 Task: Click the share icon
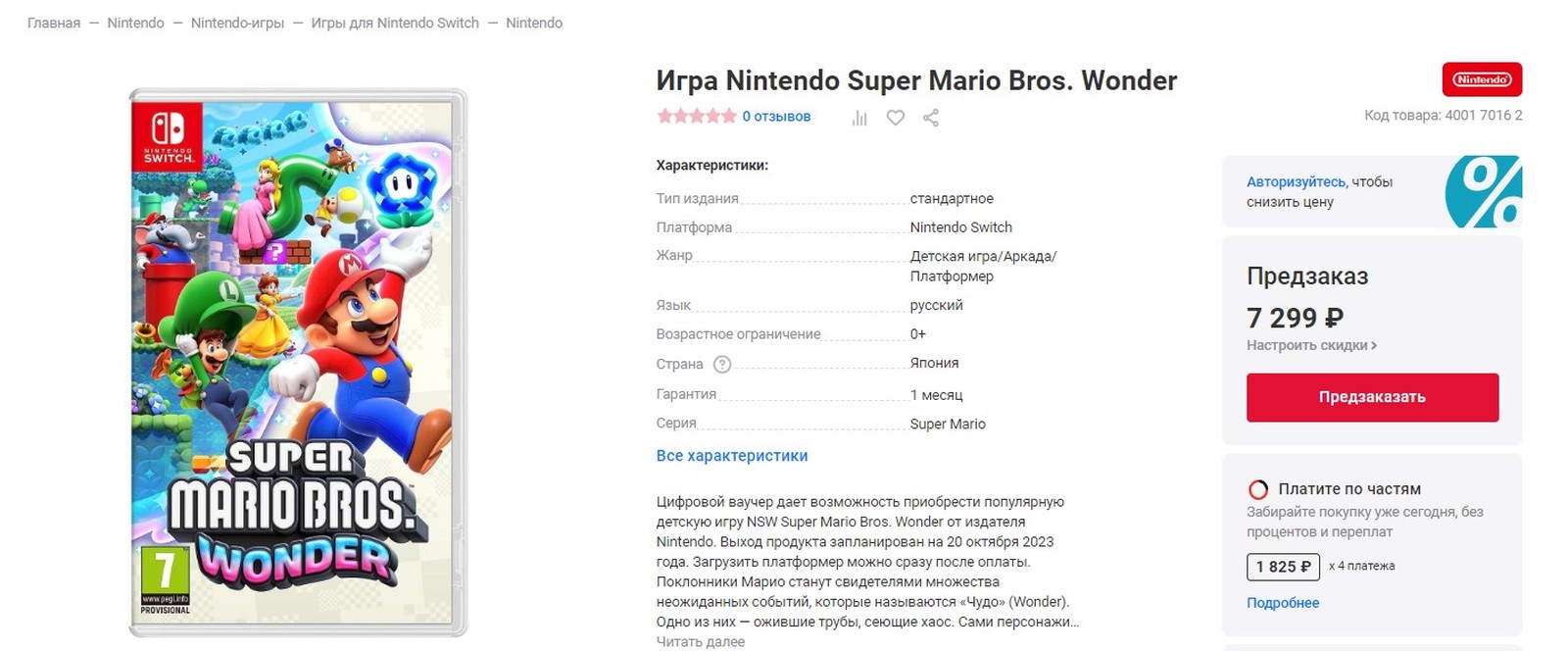click(x=931, y=118)
